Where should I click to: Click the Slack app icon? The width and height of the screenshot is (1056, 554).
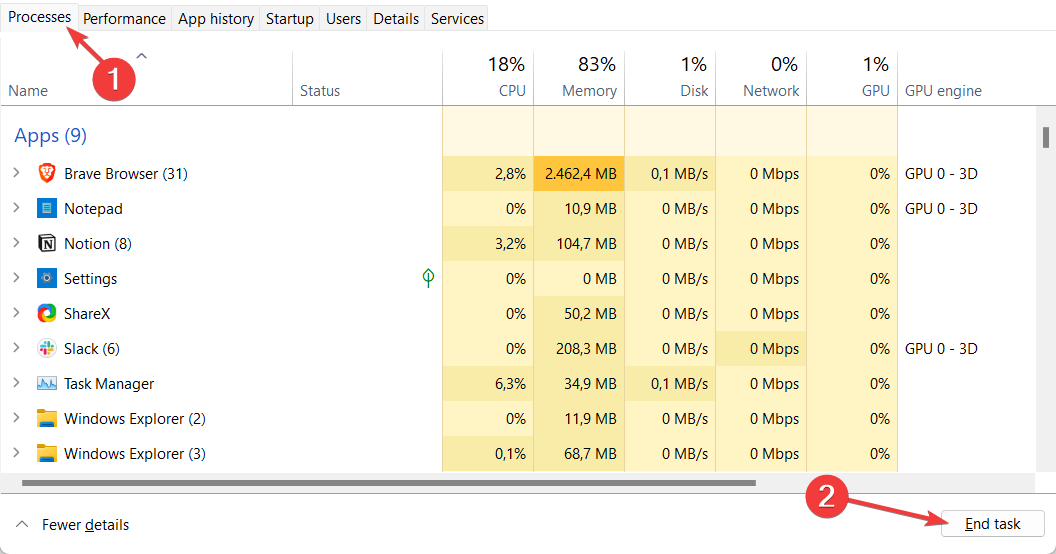click(x=46, y=348)
